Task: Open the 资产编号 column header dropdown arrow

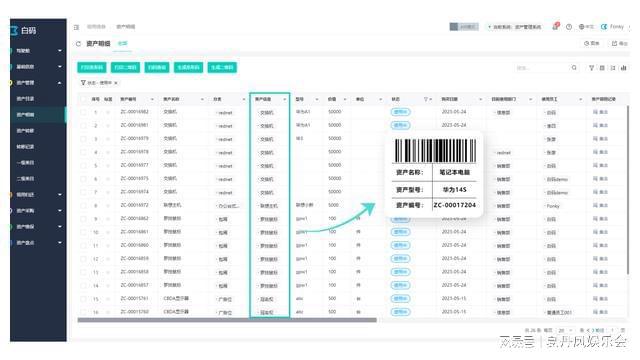Action: point(152,100)
